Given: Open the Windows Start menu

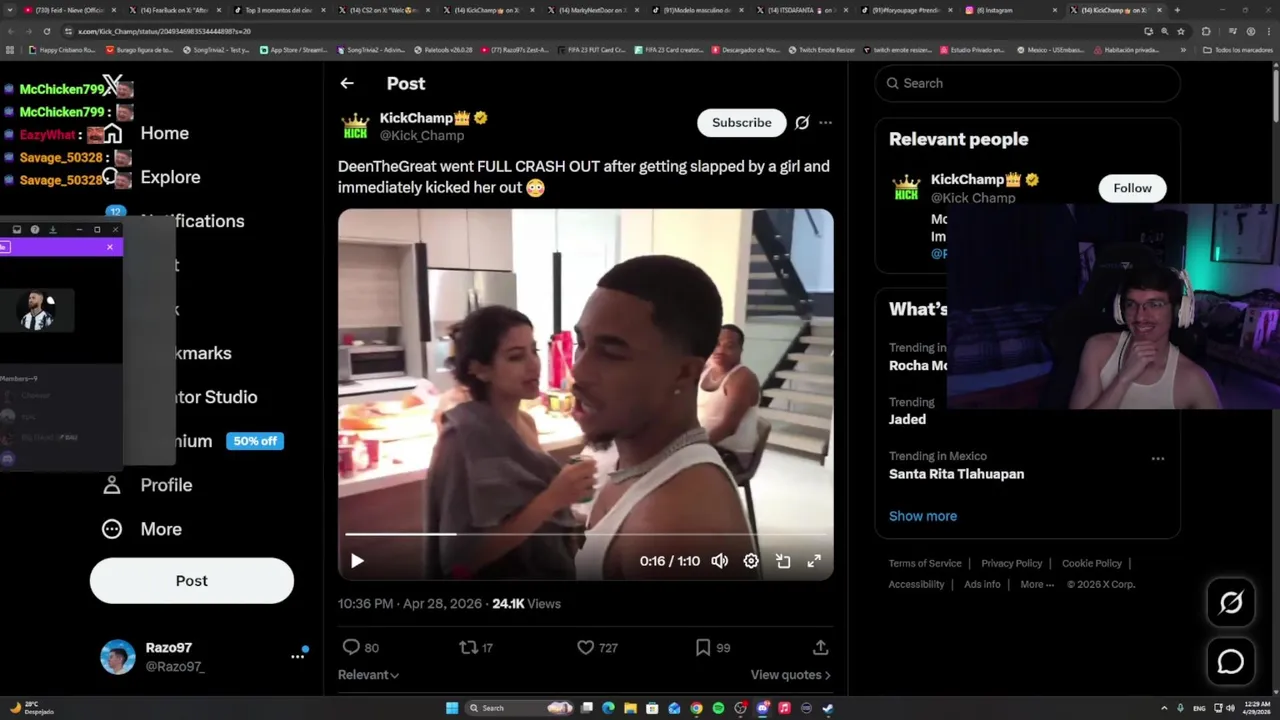Looking at the screenshot, I should click(452, 708).
